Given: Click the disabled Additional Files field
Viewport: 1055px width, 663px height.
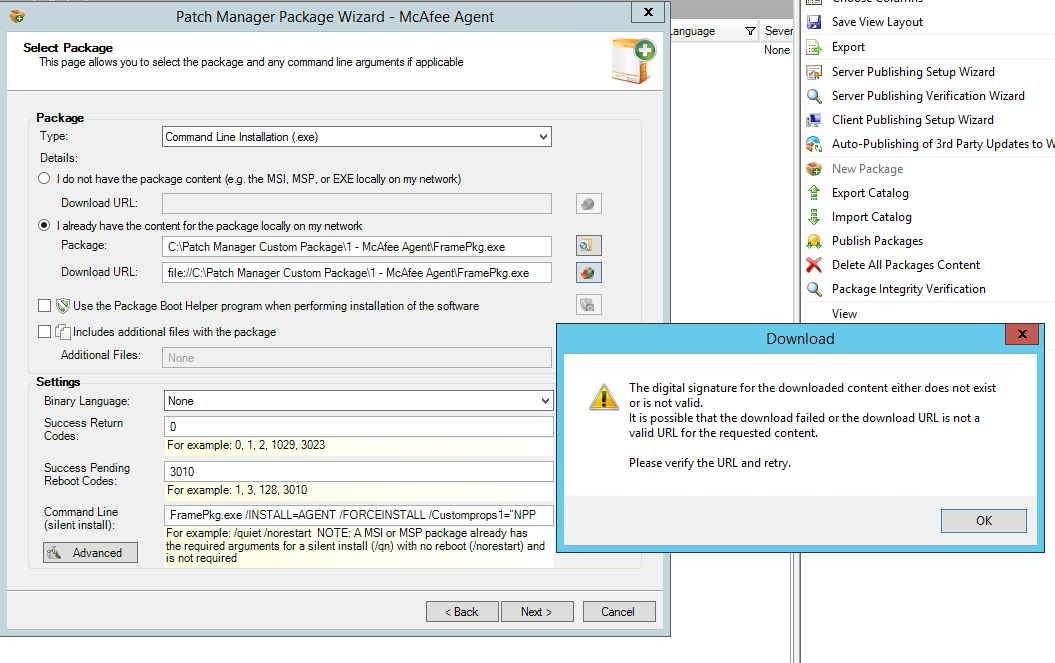Looking at the screenshot, I should pos(357,357).
